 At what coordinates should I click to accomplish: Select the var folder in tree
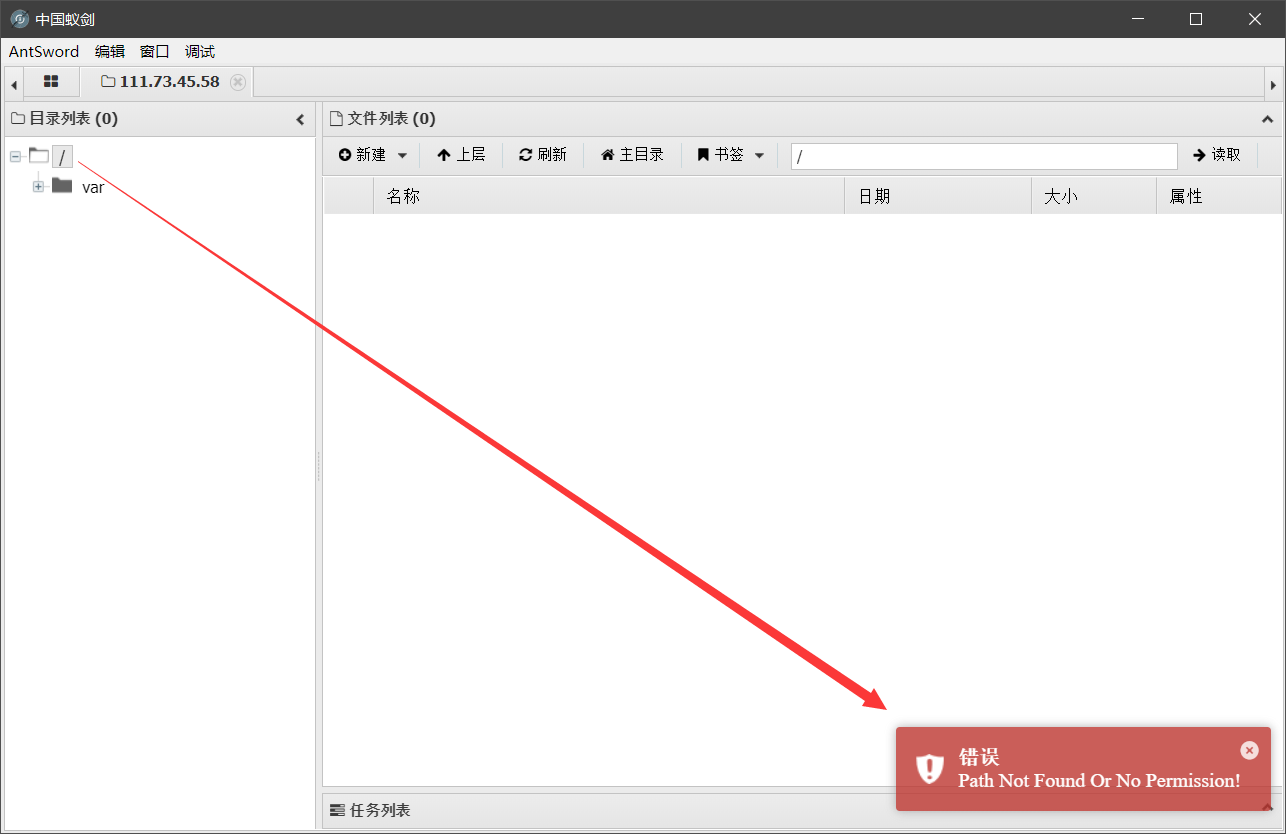(x=92, y=187)
